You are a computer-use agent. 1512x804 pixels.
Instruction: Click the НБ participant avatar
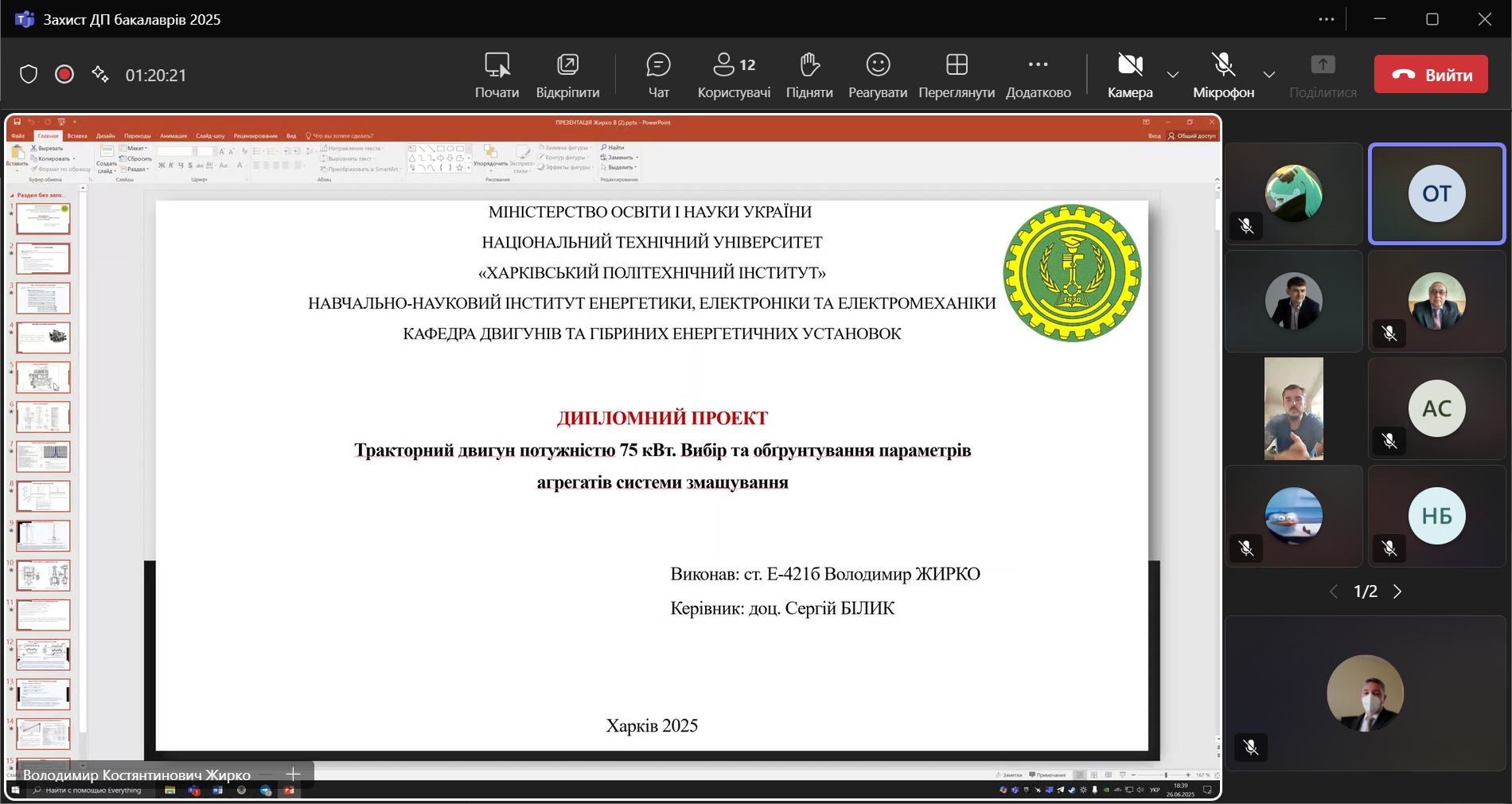pyautogui.click(x=1436, y=516)
